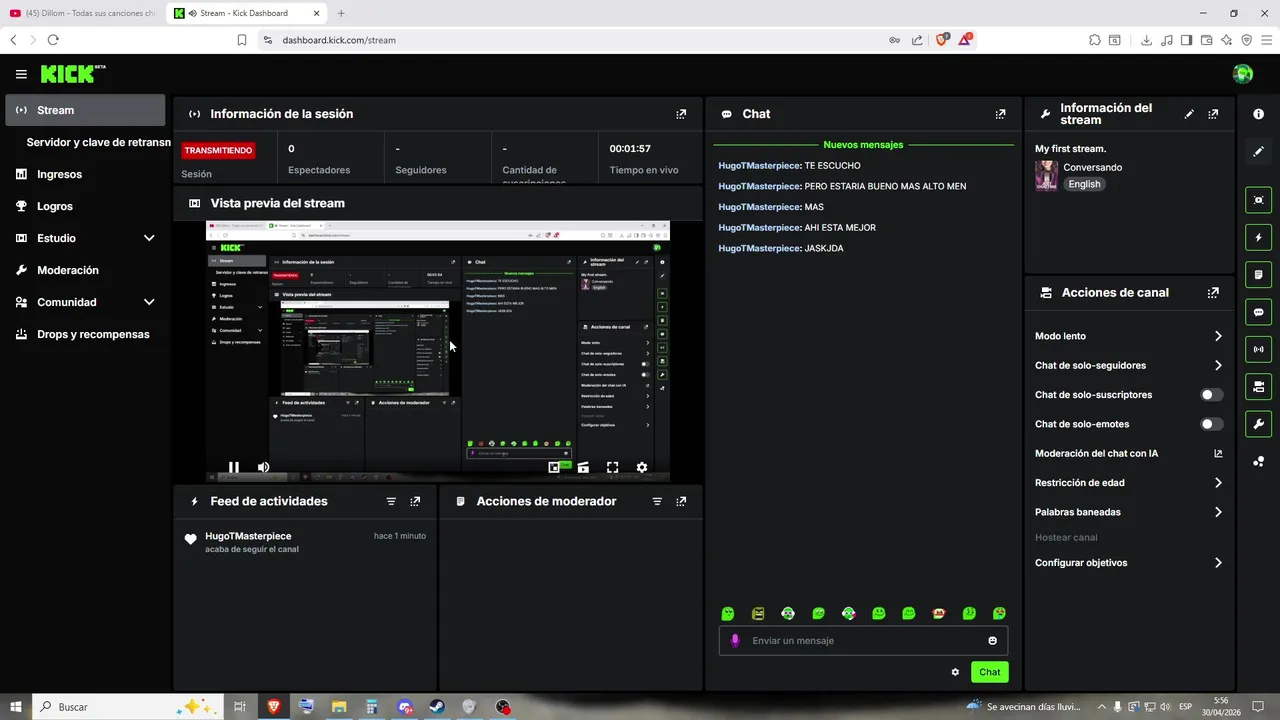Image resolution: width=1280 pixels, height=720 pixels.
Task: Toggle the channel actions widget in right rail
Action: (x=1258, y=386)
